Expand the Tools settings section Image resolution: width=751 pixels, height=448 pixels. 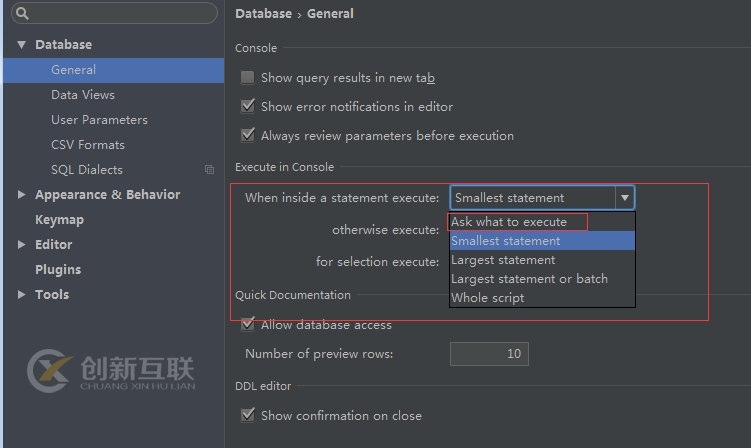[x=22, y=295]
